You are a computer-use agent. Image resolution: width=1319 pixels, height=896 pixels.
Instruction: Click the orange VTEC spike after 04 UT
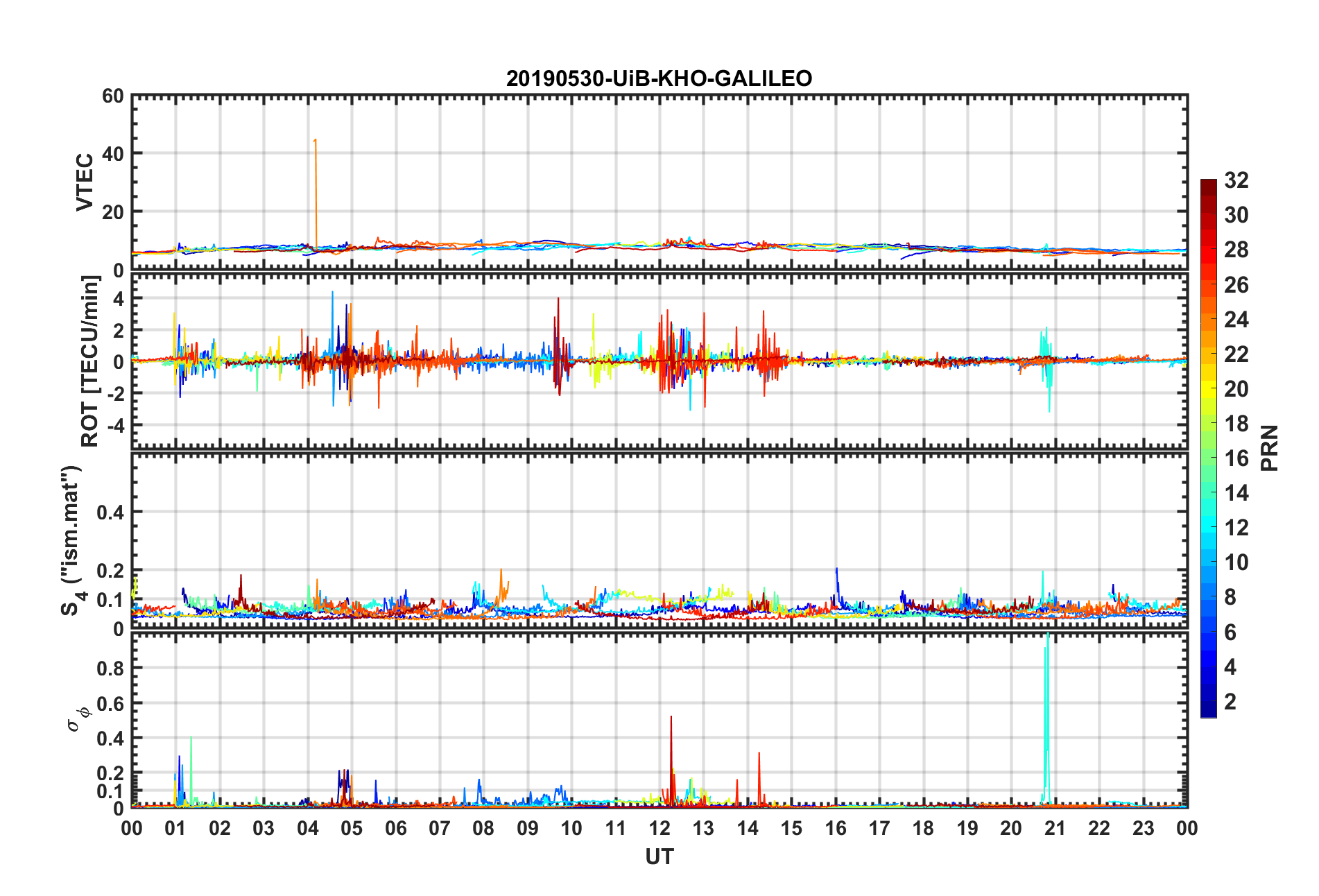pyautogui.click(x=316, y=194)
